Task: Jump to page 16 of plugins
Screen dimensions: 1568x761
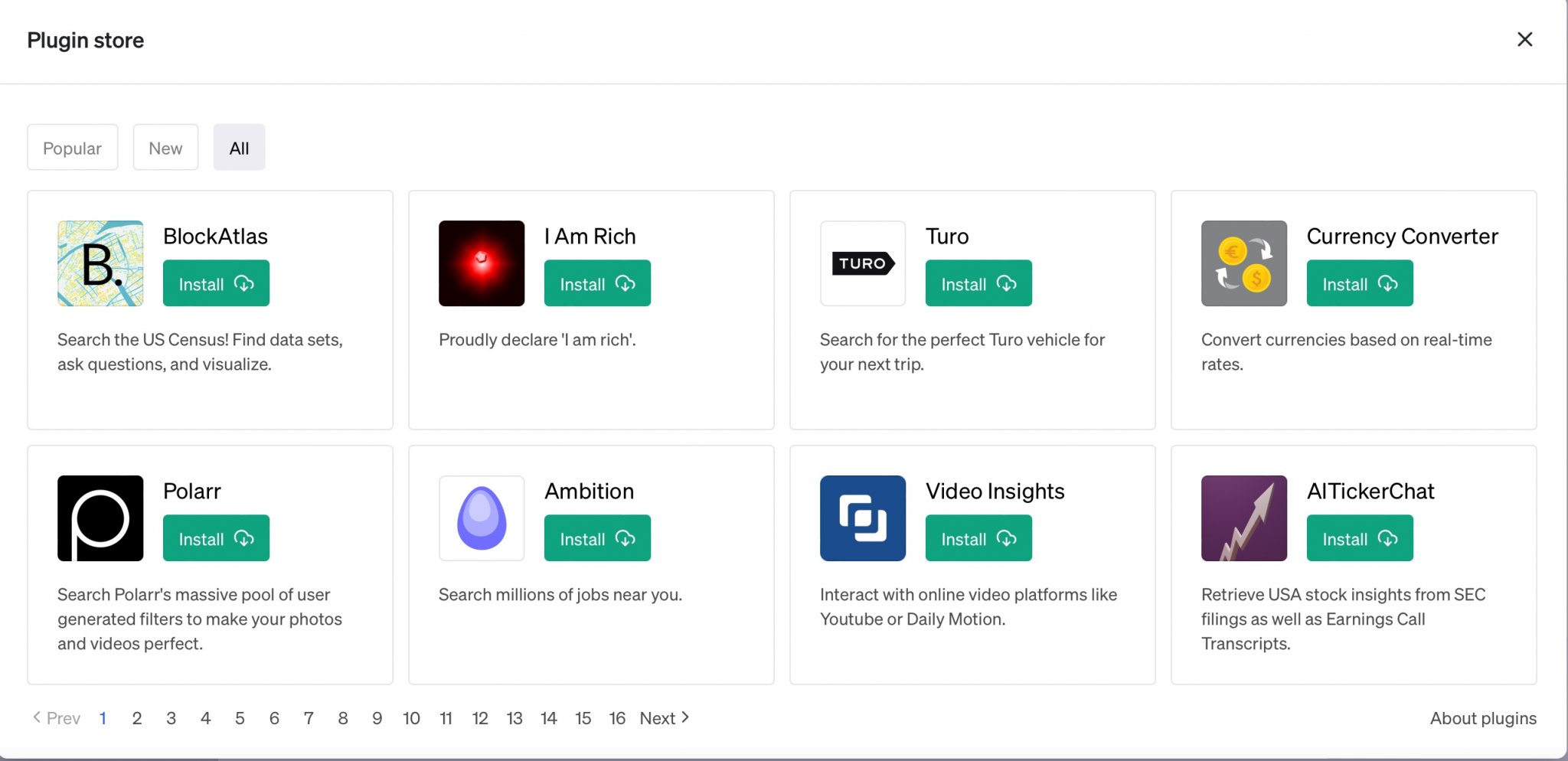Action: pos(617,718)
